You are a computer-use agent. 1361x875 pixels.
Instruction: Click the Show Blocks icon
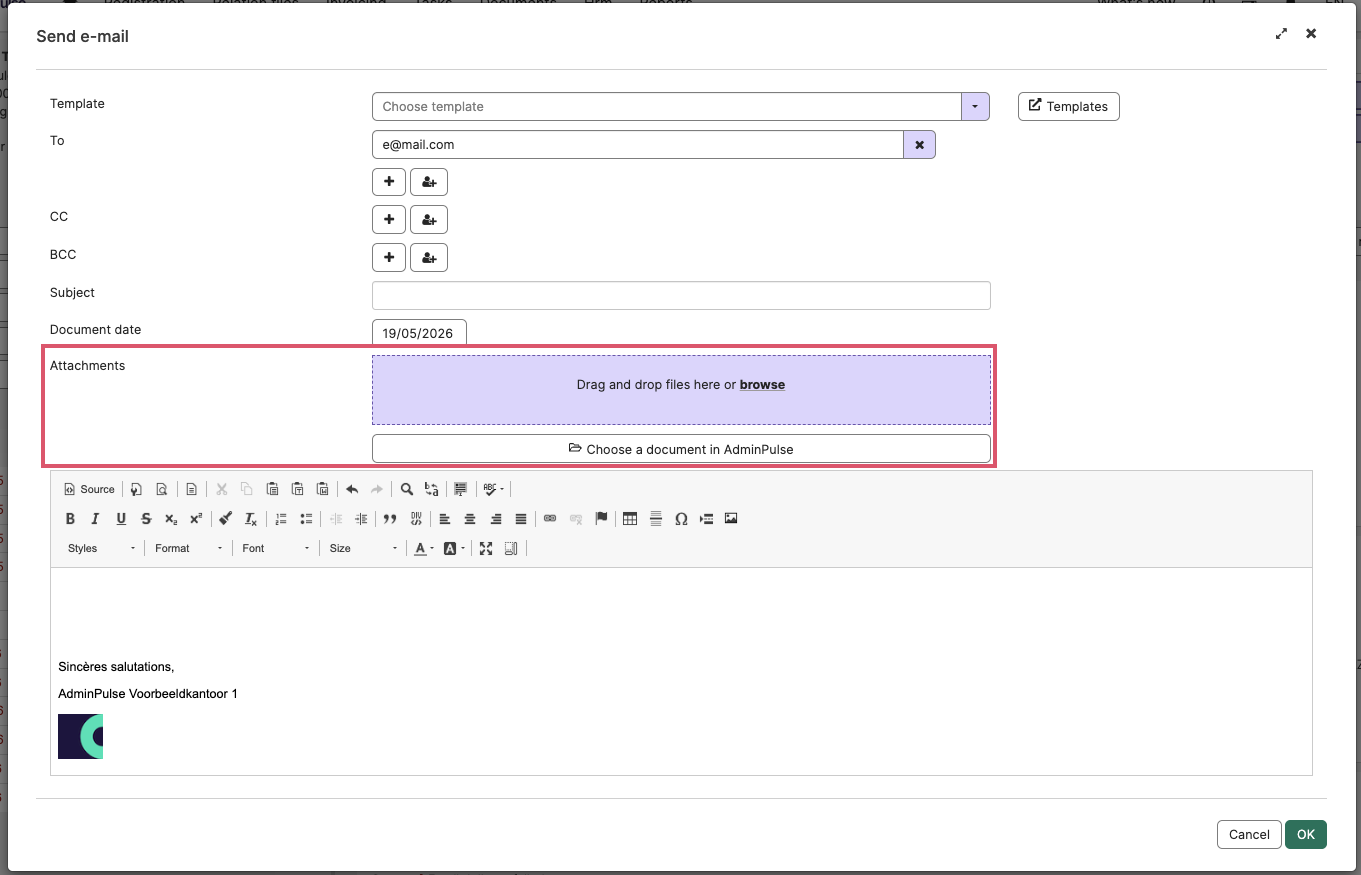click(x=511, y=548)
